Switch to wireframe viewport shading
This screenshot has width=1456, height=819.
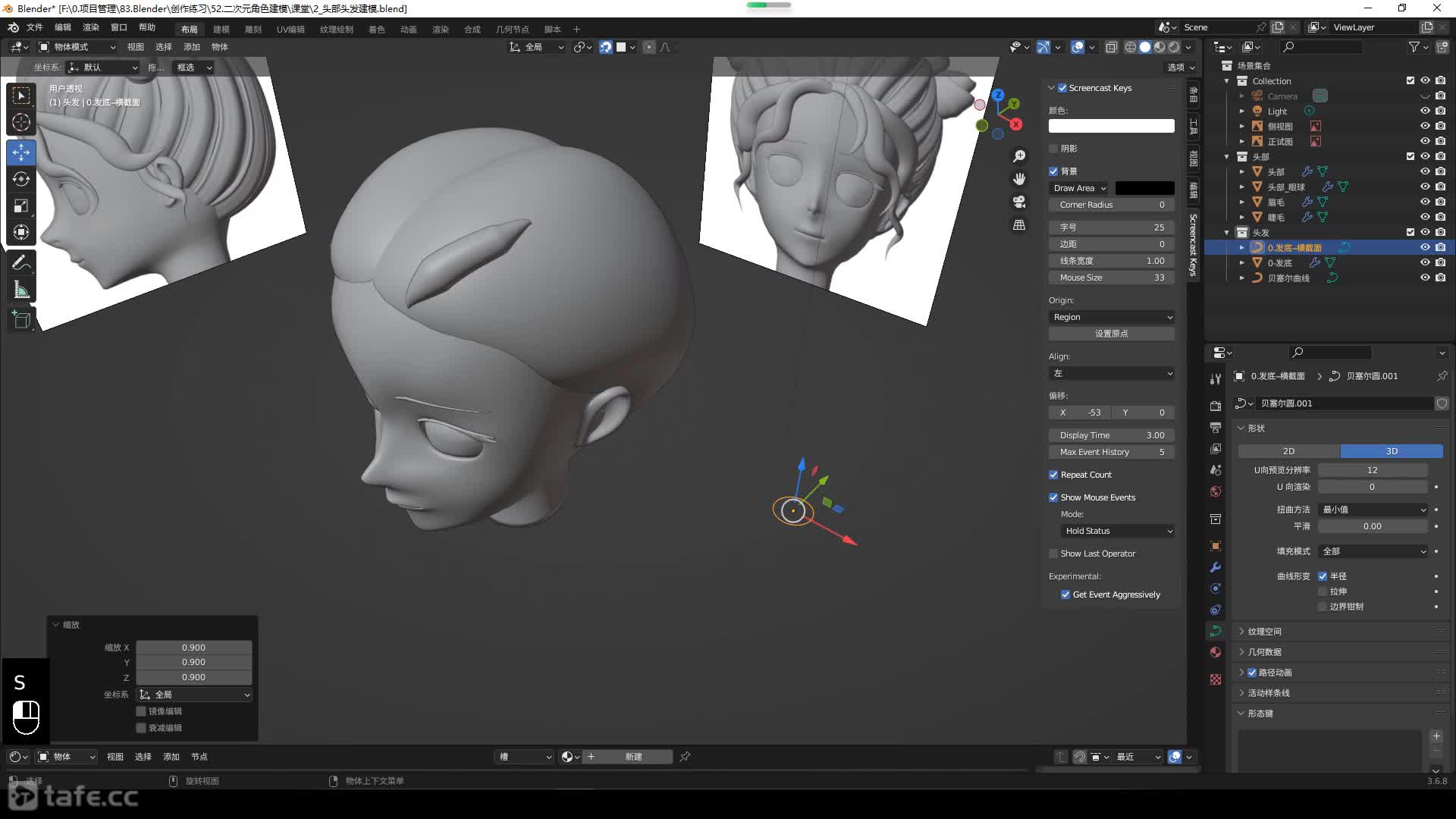pos(1130,47)
